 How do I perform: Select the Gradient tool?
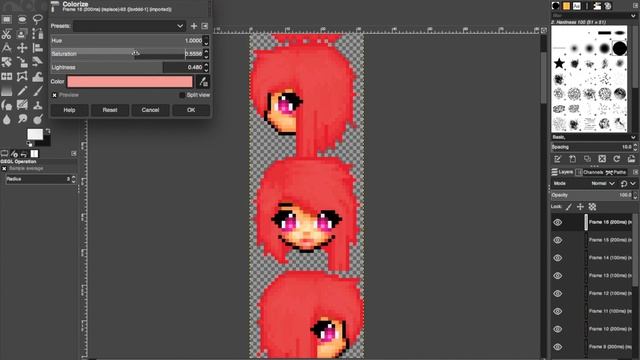7,91
